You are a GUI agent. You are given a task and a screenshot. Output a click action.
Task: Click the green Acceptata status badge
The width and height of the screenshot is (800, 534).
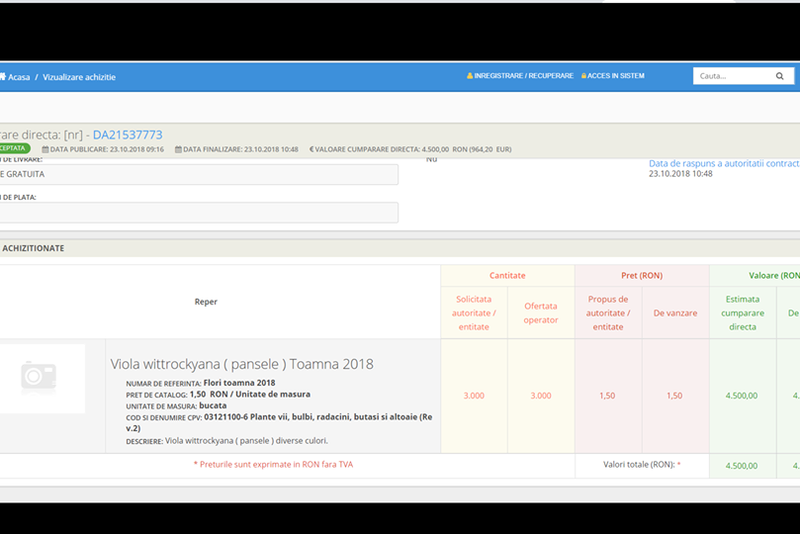(14, 148)
